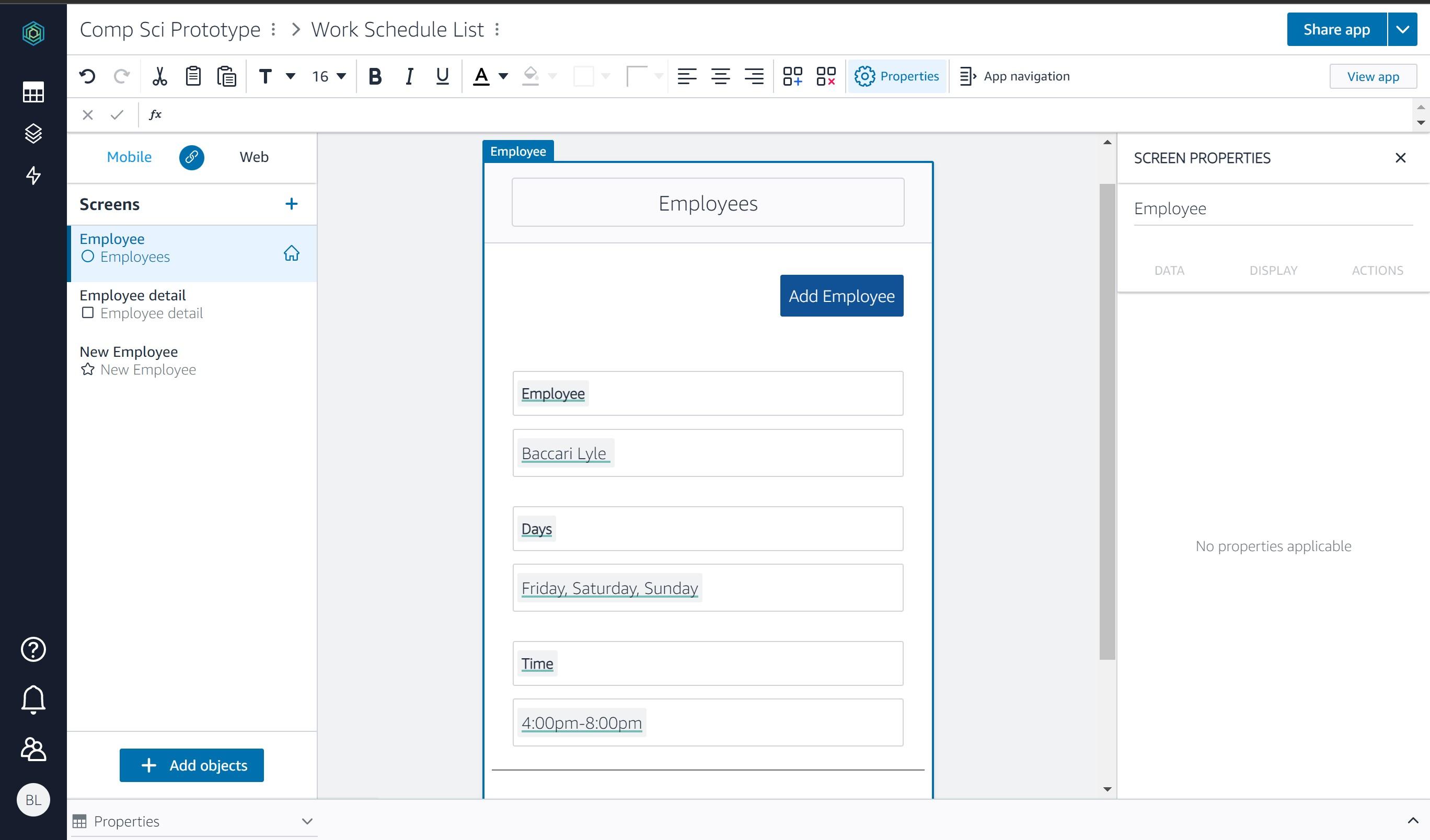Toggle the Properties gear button
The height and width of the screenshot is (840, 1430).
(896, 76)
